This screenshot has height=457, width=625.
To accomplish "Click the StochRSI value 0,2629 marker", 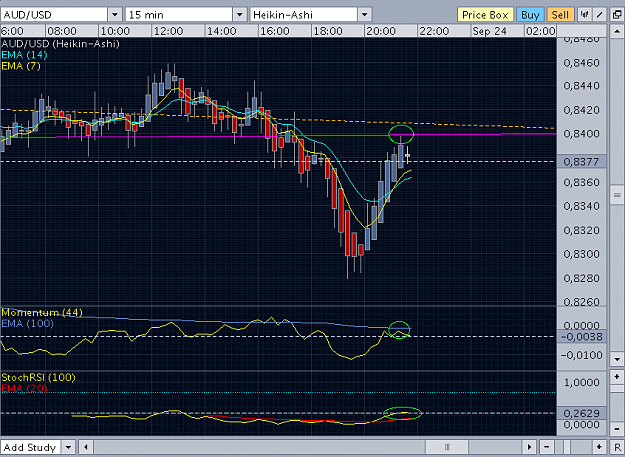I will (582, 413).
